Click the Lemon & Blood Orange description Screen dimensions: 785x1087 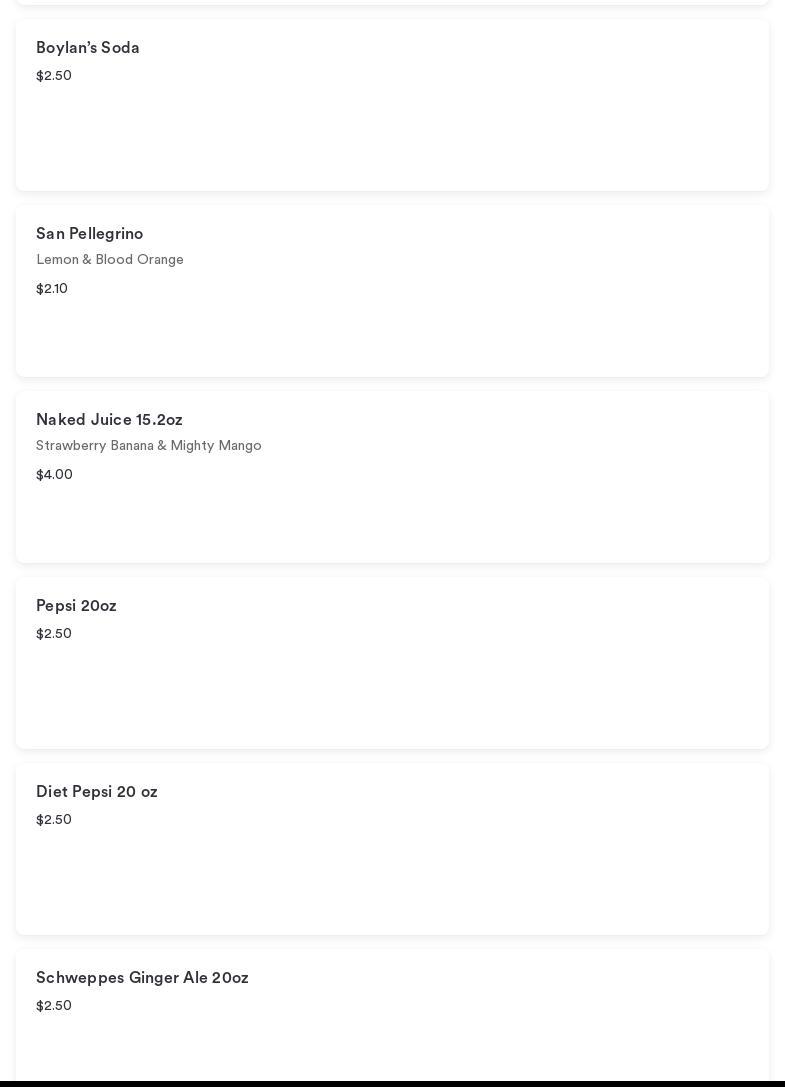(110, 260)
